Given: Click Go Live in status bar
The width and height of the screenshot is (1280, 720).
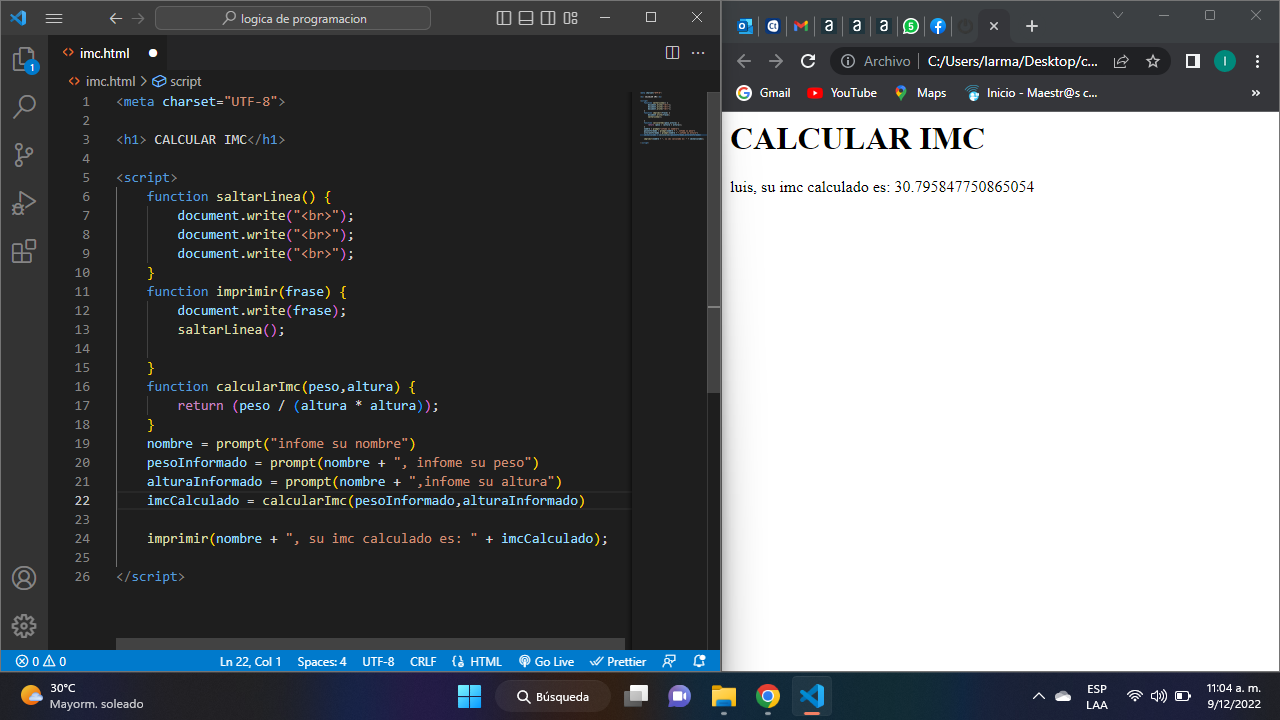Looking at the screenshot, I should click(546, 661).
